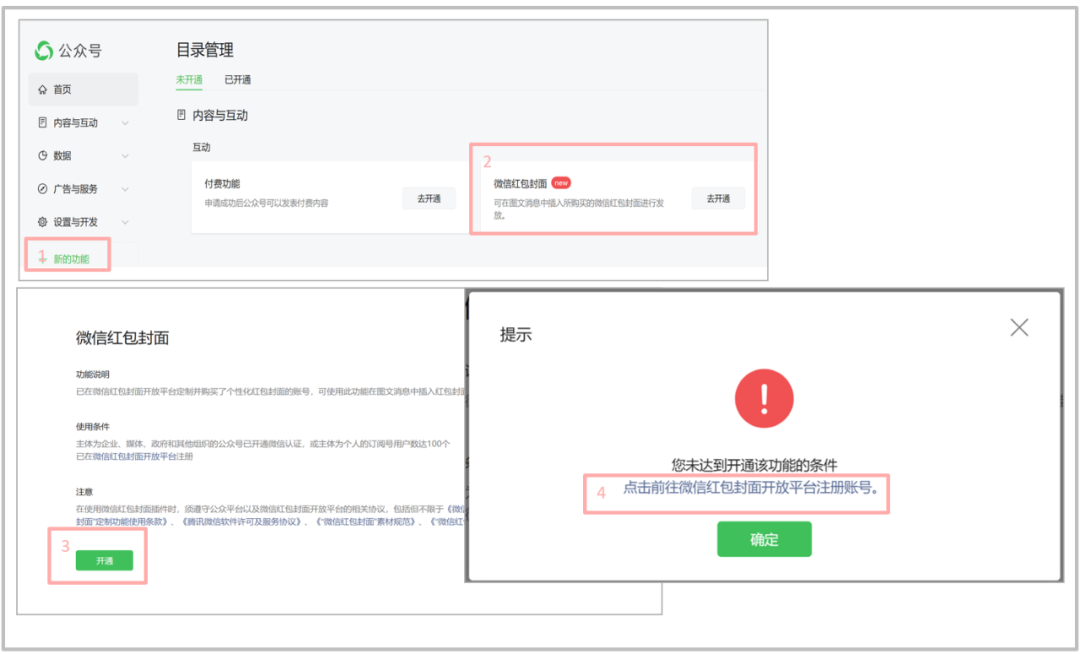Open 《"微信红包封面"素材规范》 link
The height and width of the screenshot is (654, 1080).
click(x=366, y=522)
